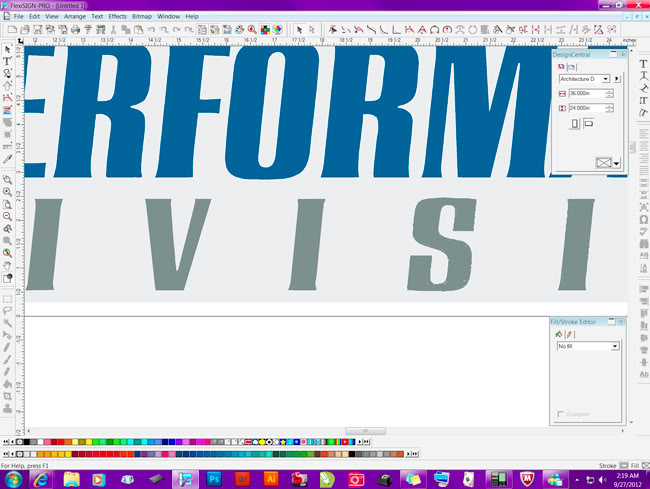Collapse the Fill/Stroke Editor panel

pos(611,322)
